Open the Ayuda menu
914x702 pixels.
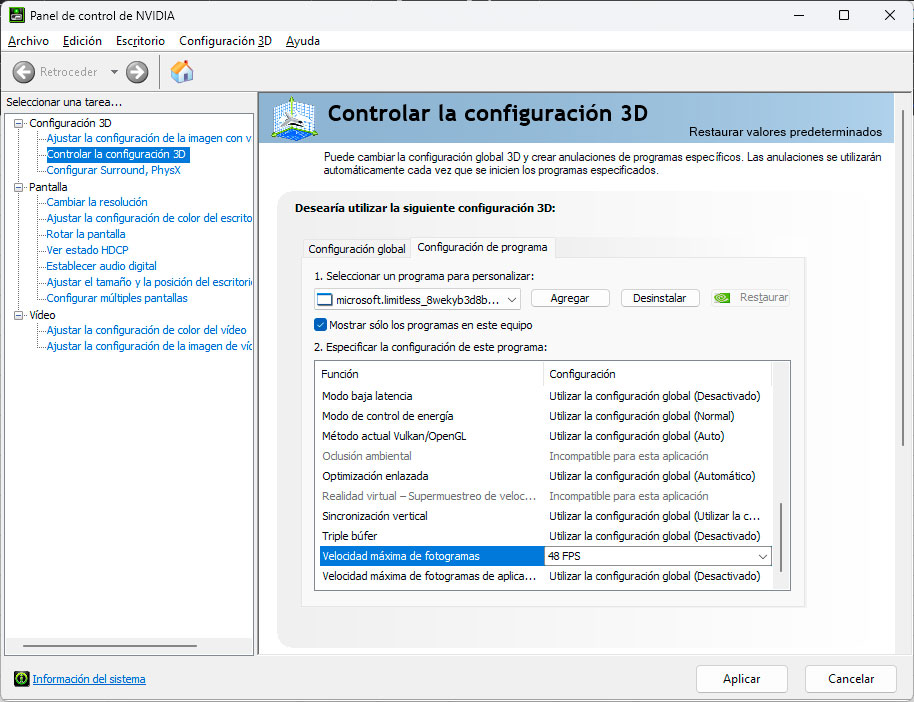click(303, 41)
